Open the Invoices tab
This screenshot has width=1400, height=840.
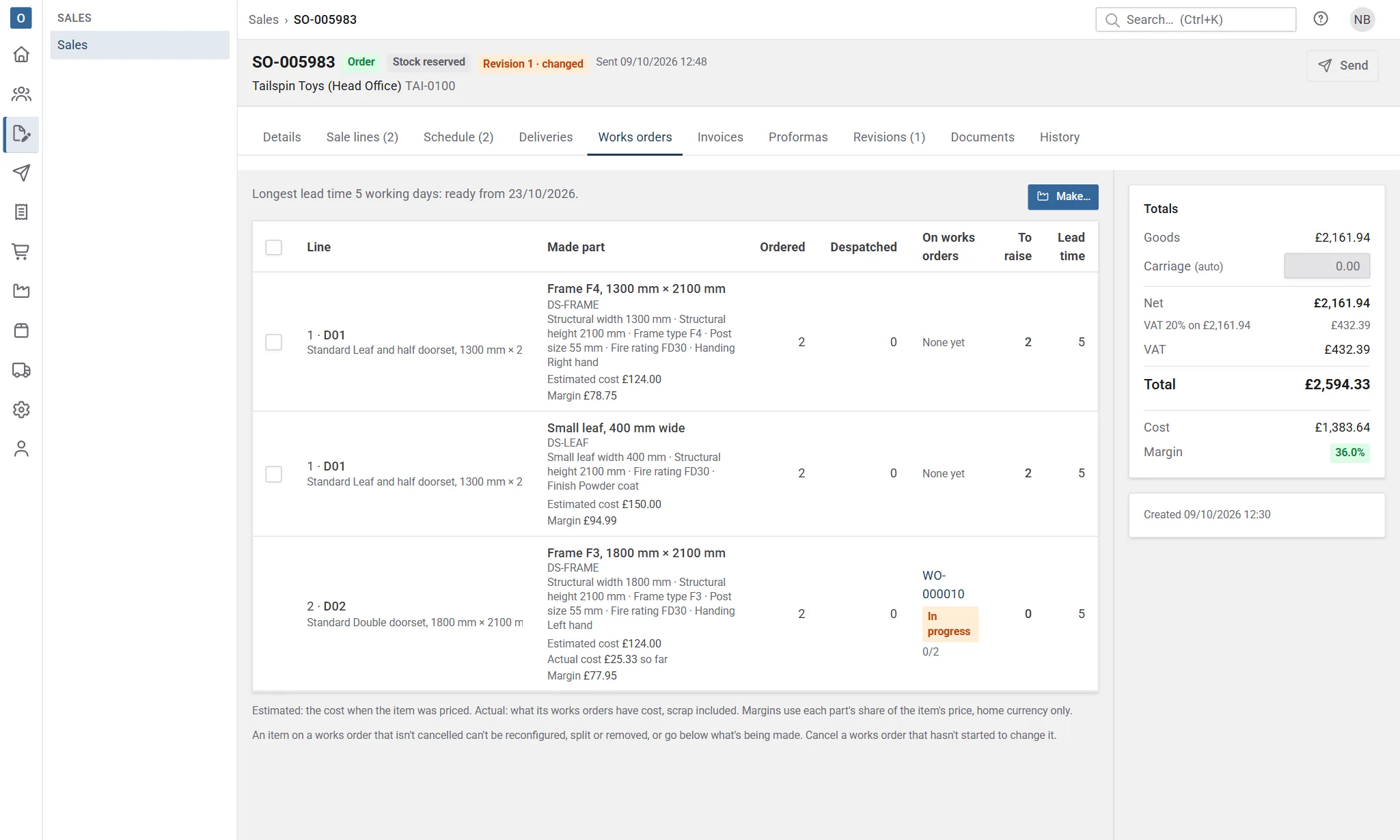click(x=720, y=137)
